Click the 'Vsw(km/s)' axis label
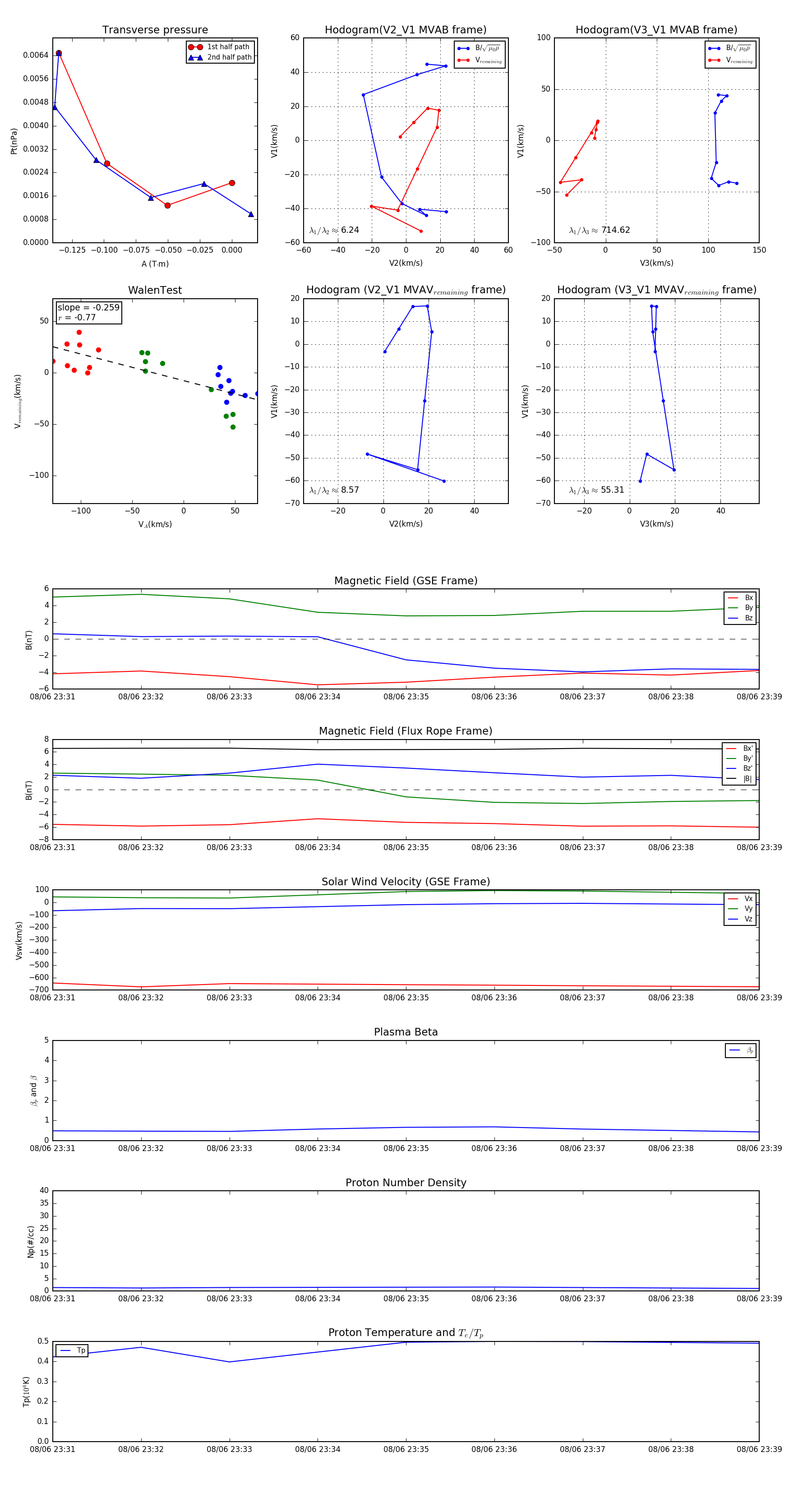Screen dimensions: 812x1489 [x=19, y=940]
